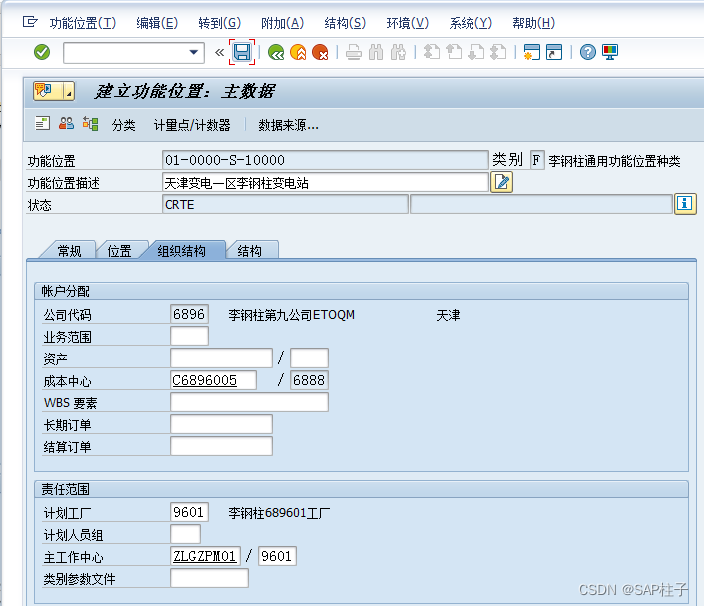Click the green Back arrow icon
The height and width of the screenshot is (606, 704).
coord(276,53)
